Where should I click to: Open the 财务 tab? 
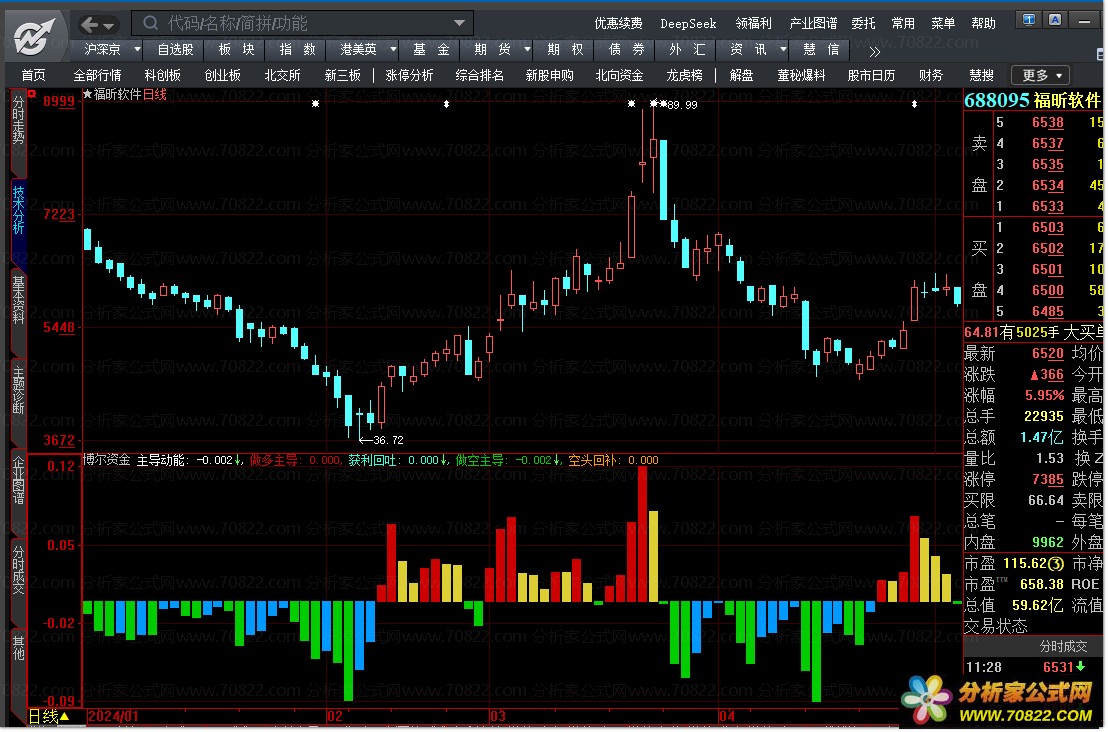(x=931, y=75)
